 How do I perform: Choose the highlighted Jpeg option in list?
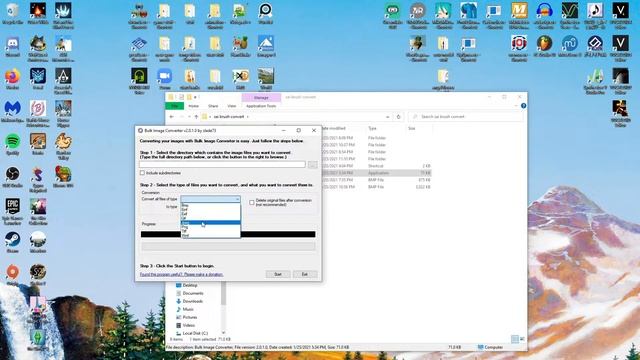[x=211, y=222]
